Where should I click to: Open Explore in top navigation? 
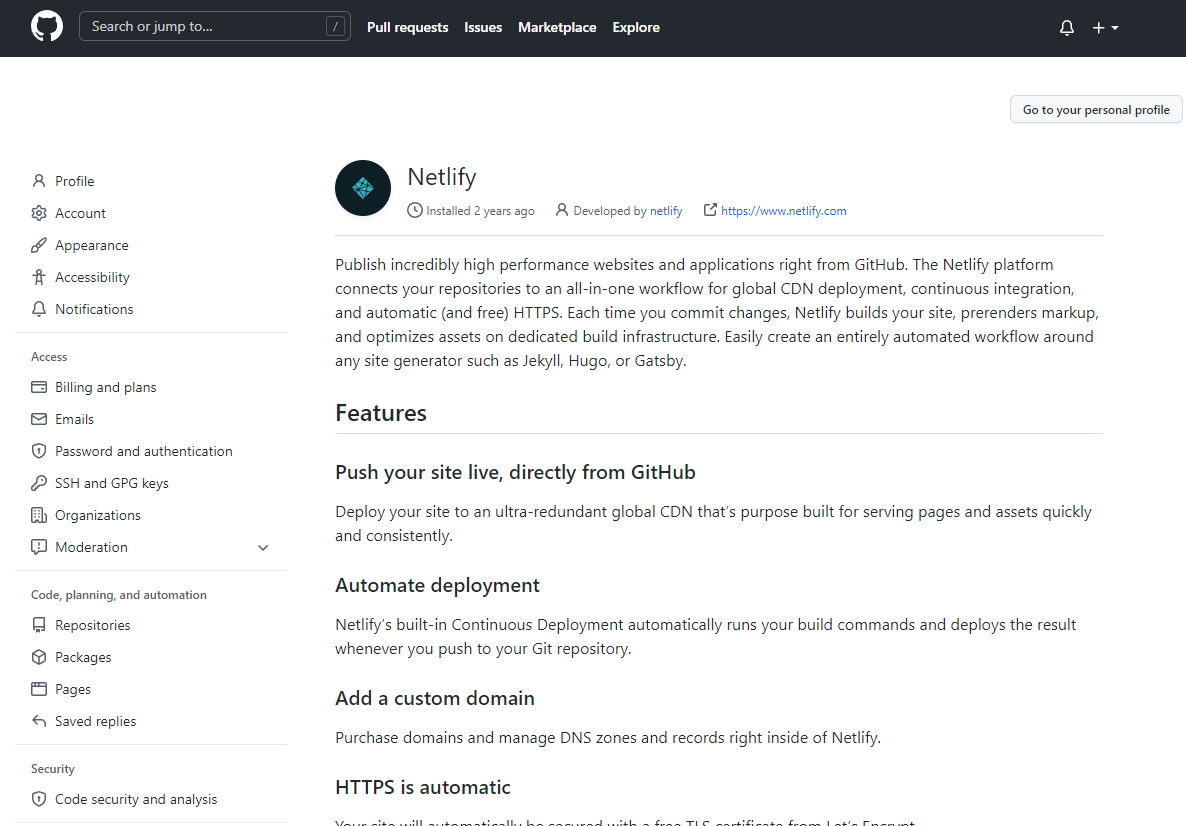point(636,27)
